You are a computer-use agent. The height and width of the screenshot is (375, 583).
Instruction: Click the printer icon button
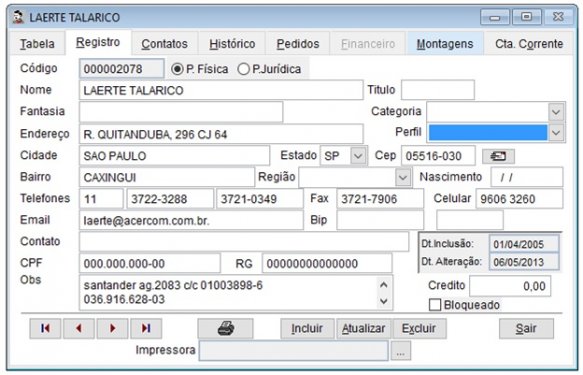coord(225,329)
